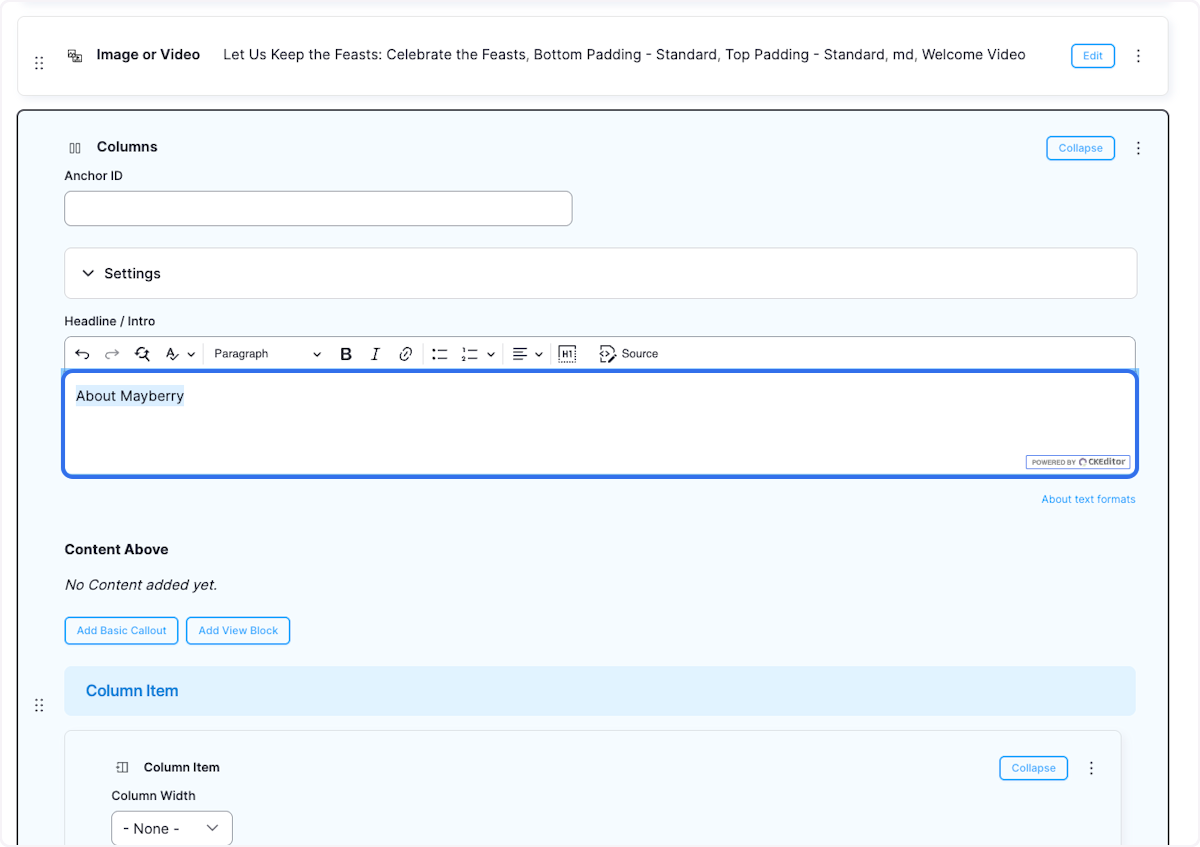
Task: Open Find and Replace tool
Action: (142, 354)
